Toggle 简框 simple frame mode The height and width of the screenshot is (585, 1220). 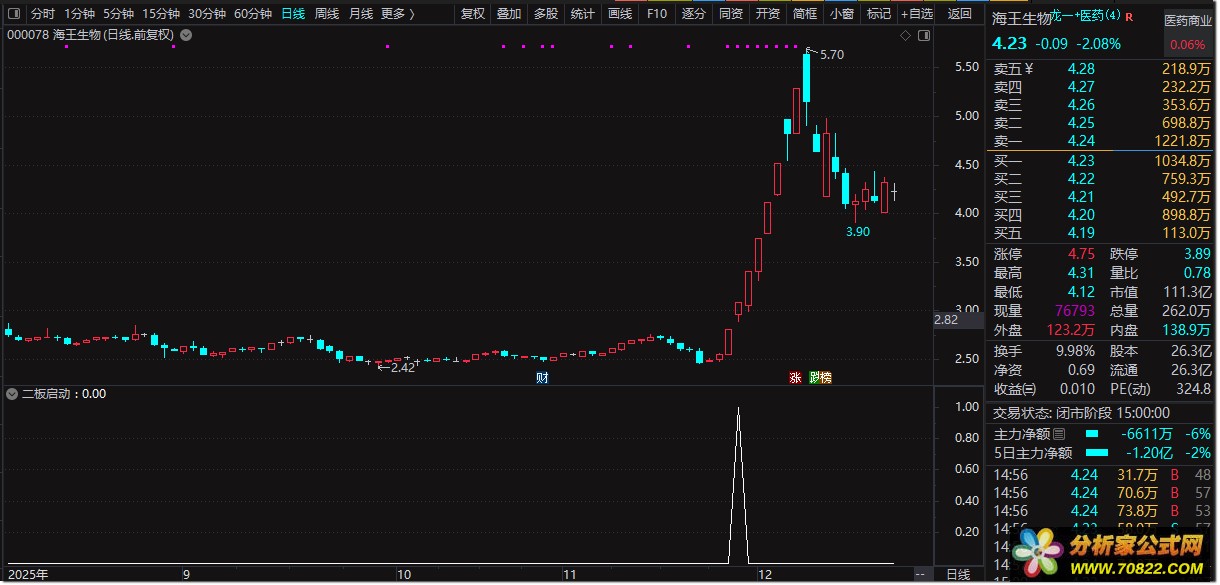pos(804,14)
